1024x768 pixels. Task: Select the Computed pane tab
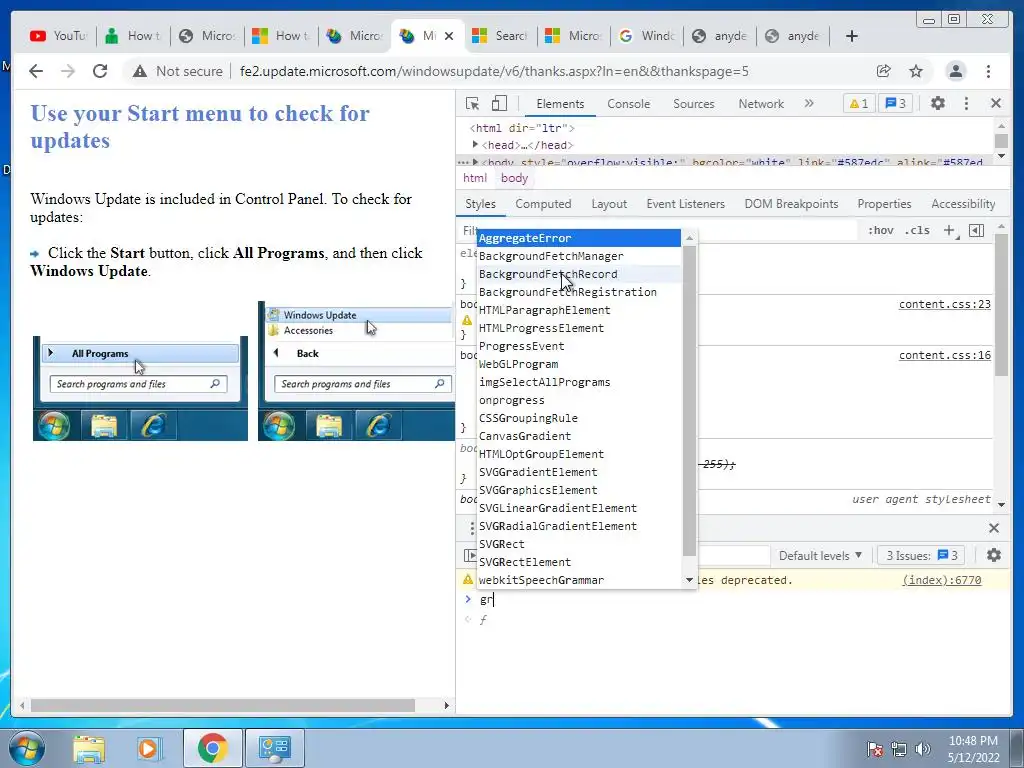tap(543, 204)
